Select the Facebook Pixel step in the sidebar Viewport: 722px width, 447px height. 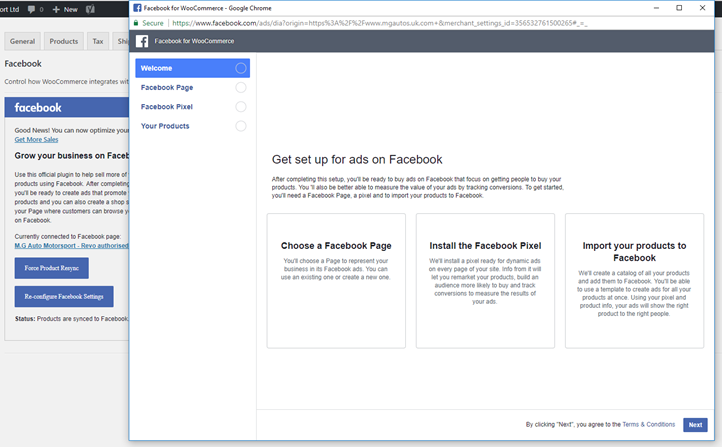(192, 107)
